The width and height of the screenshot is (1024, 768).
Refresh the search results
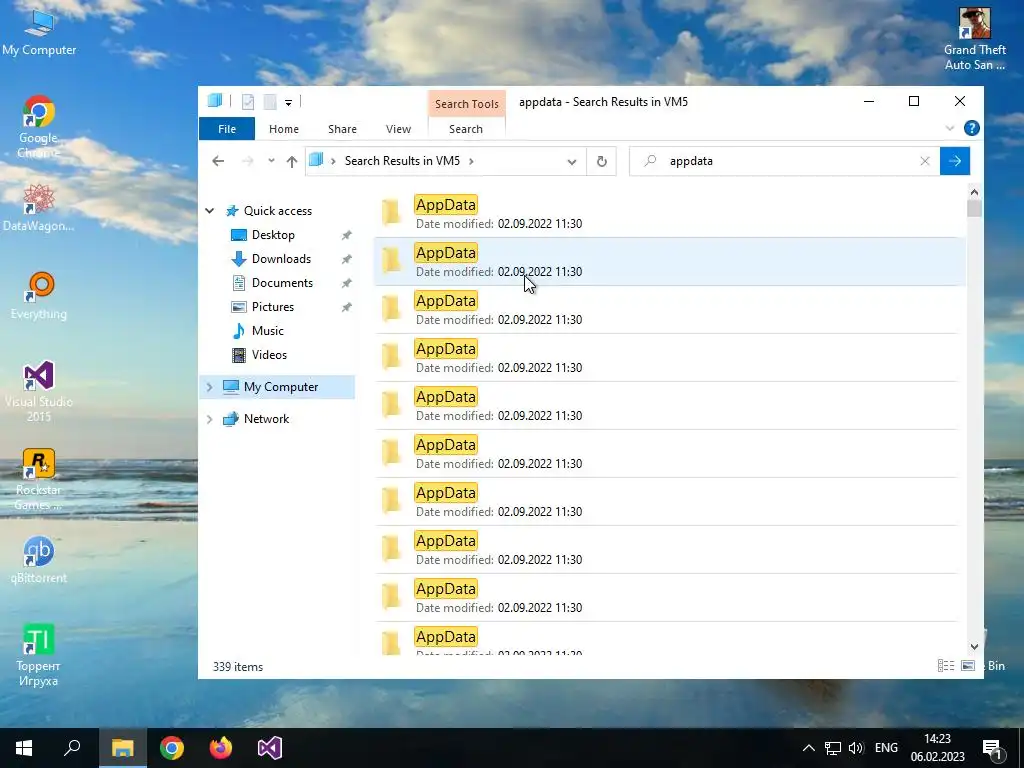601,161
